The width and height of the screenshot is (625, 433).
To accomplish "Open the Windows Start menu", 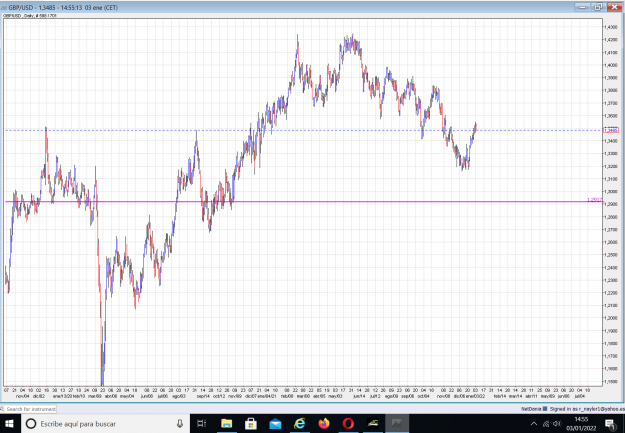I will click(10, 423).
